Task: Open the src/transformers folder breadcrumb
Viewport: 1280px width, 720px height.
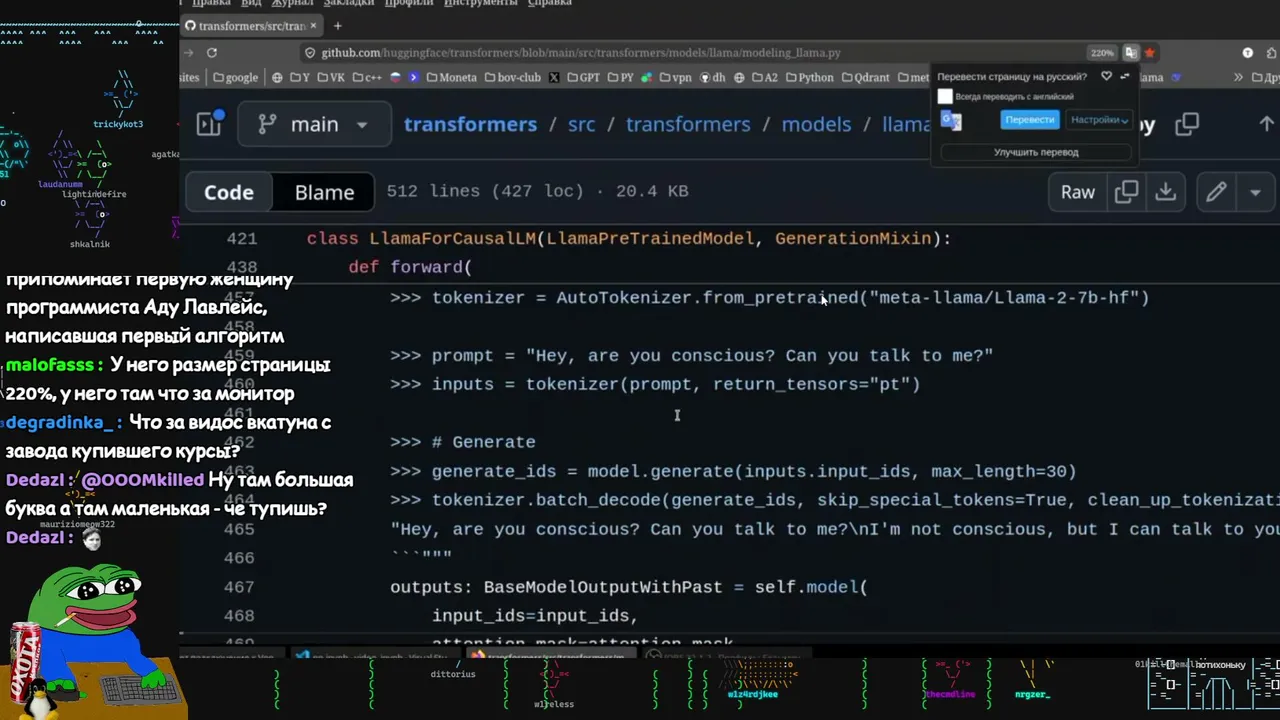Action: point(688,124)
